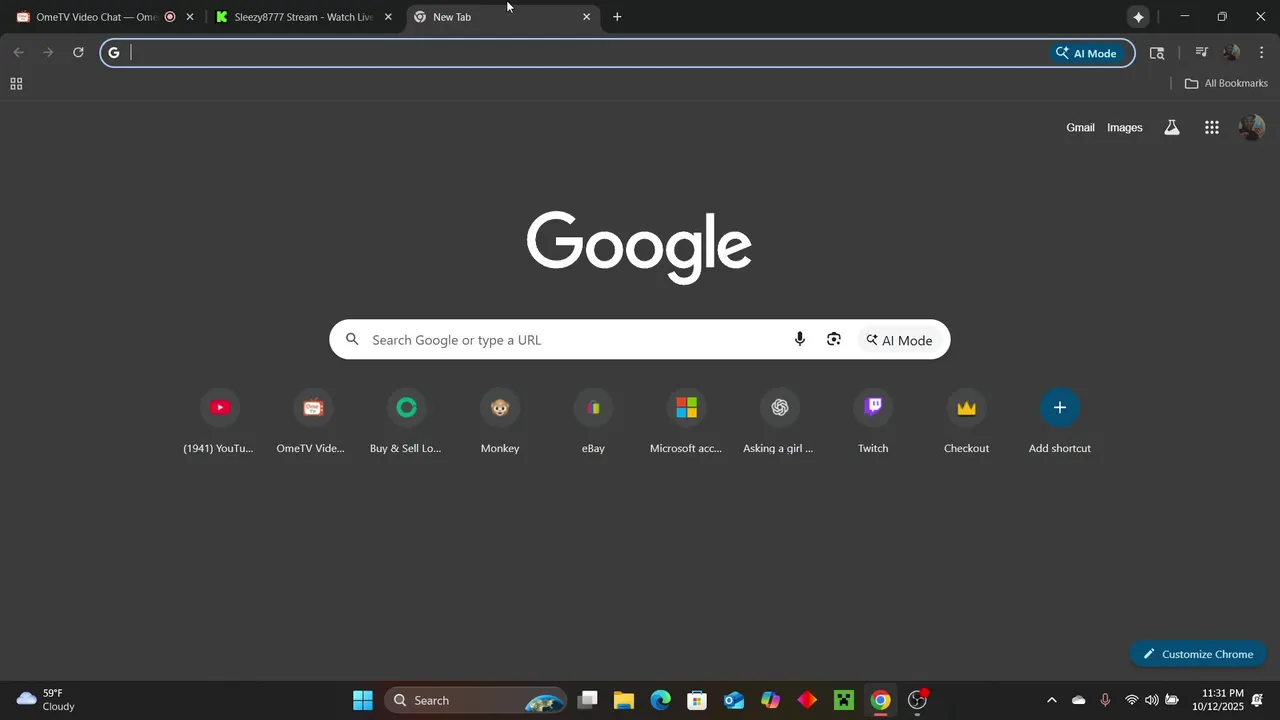Open the media controls icon
This screenshot has width=1280, height=720.
[1202, 53]
